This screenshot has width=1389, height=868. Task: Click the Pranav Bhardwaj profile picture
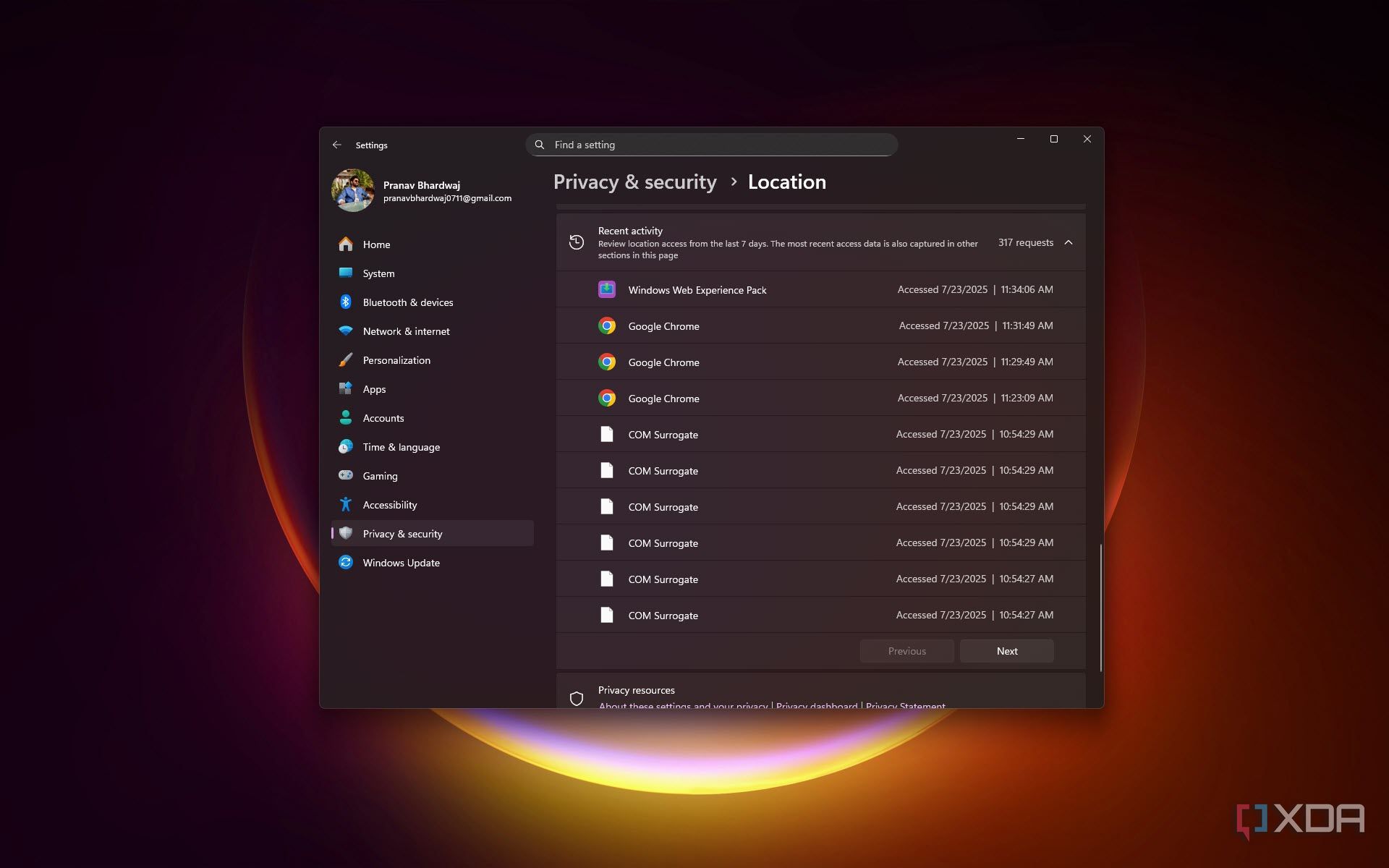click(x=352, y=191)
